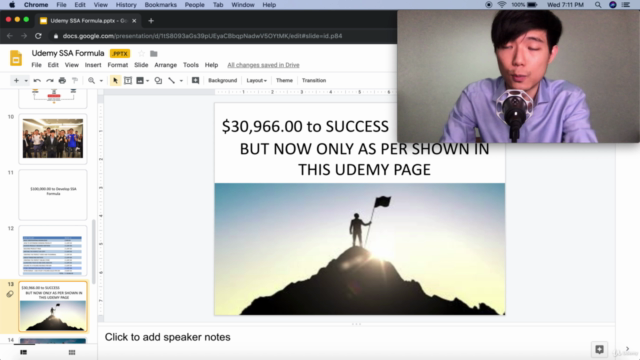Click All changes saved in Drive link

click(263, 65)
